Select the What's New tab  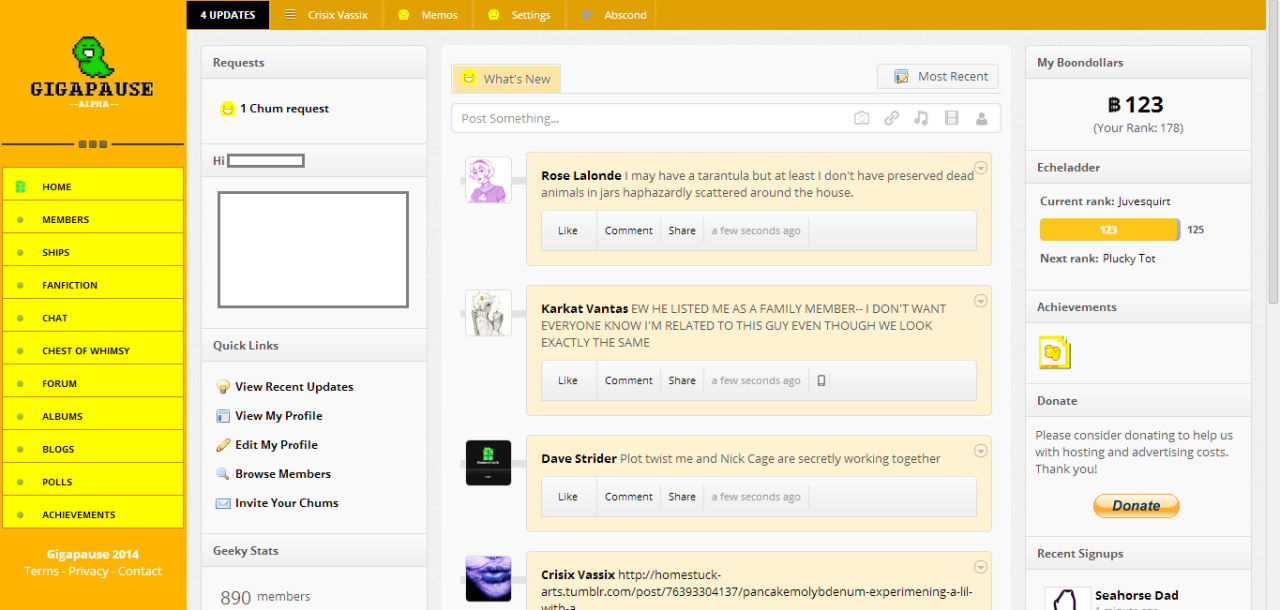pyautogui.click(x=506, y=79)
